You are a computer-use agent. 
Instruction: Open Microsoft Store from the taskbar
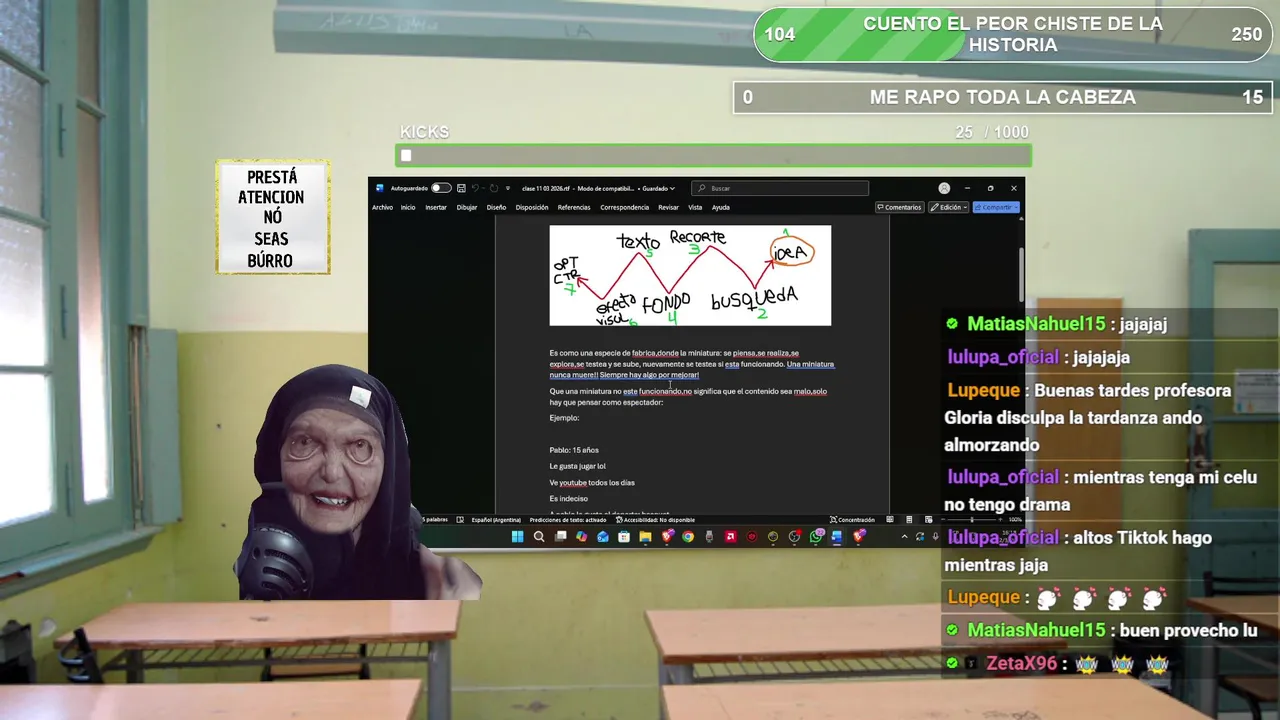click(x=624, y=537)
